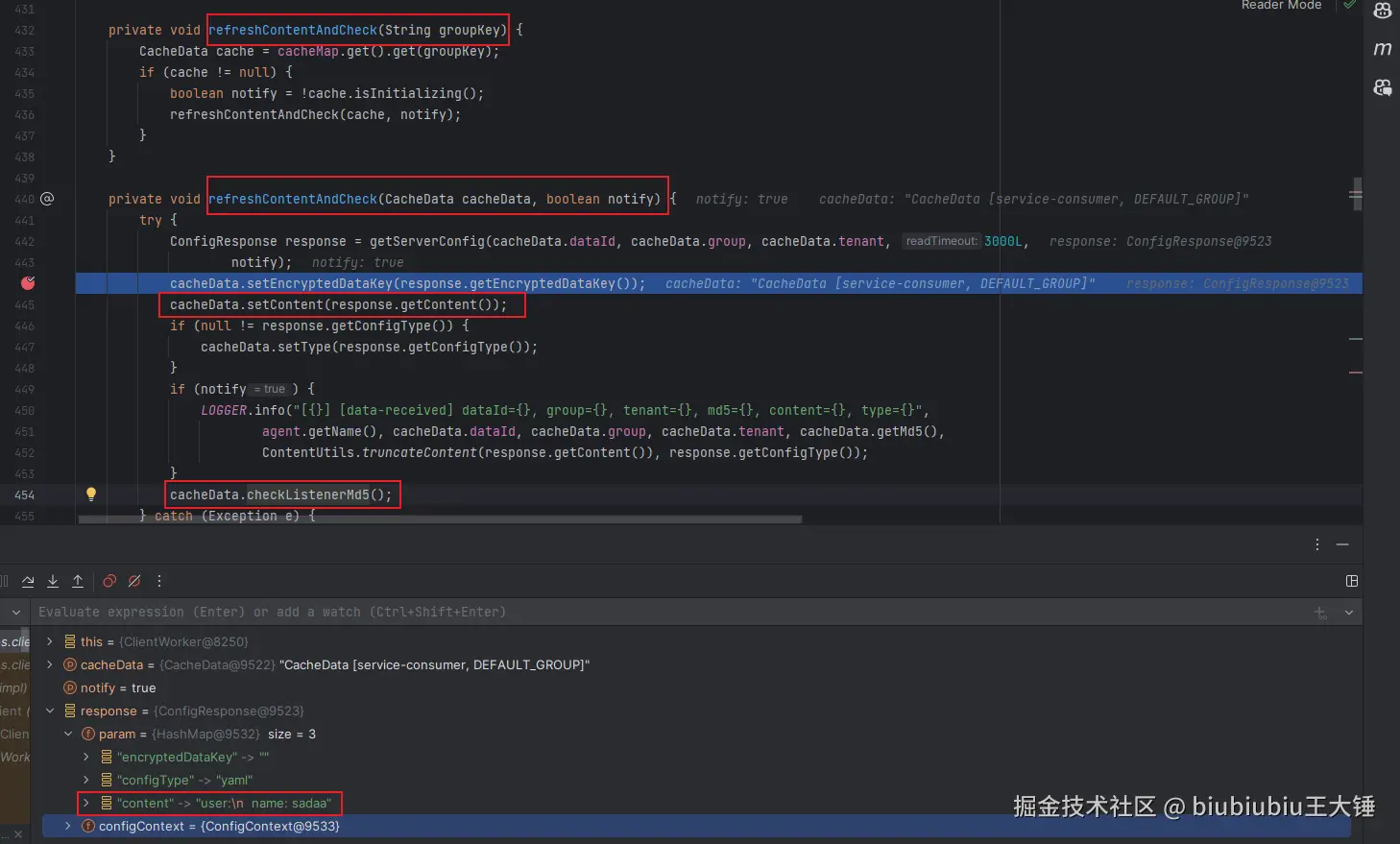
Task: Click line number 432 in the gutter
Action: [x=24, y=30]
